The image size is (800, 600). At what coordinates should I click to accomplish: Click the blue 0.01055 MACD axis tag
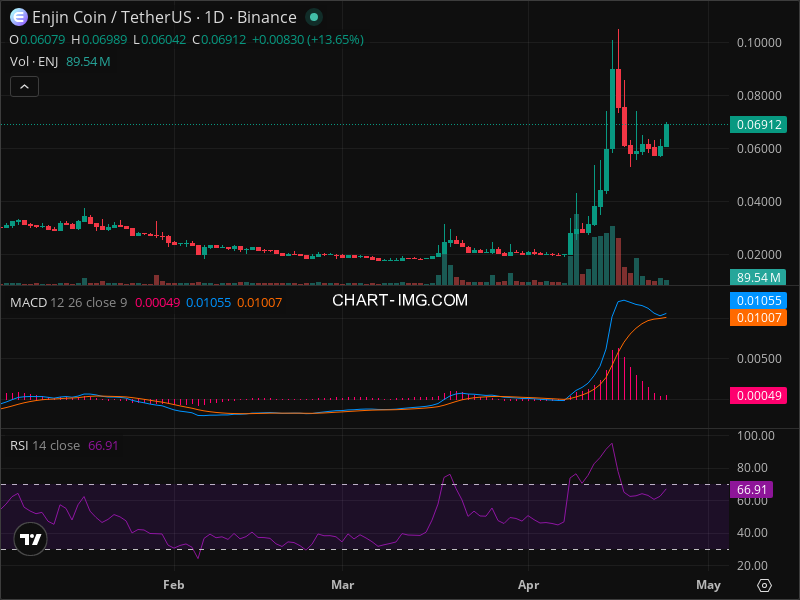click(x=758, y=301)
